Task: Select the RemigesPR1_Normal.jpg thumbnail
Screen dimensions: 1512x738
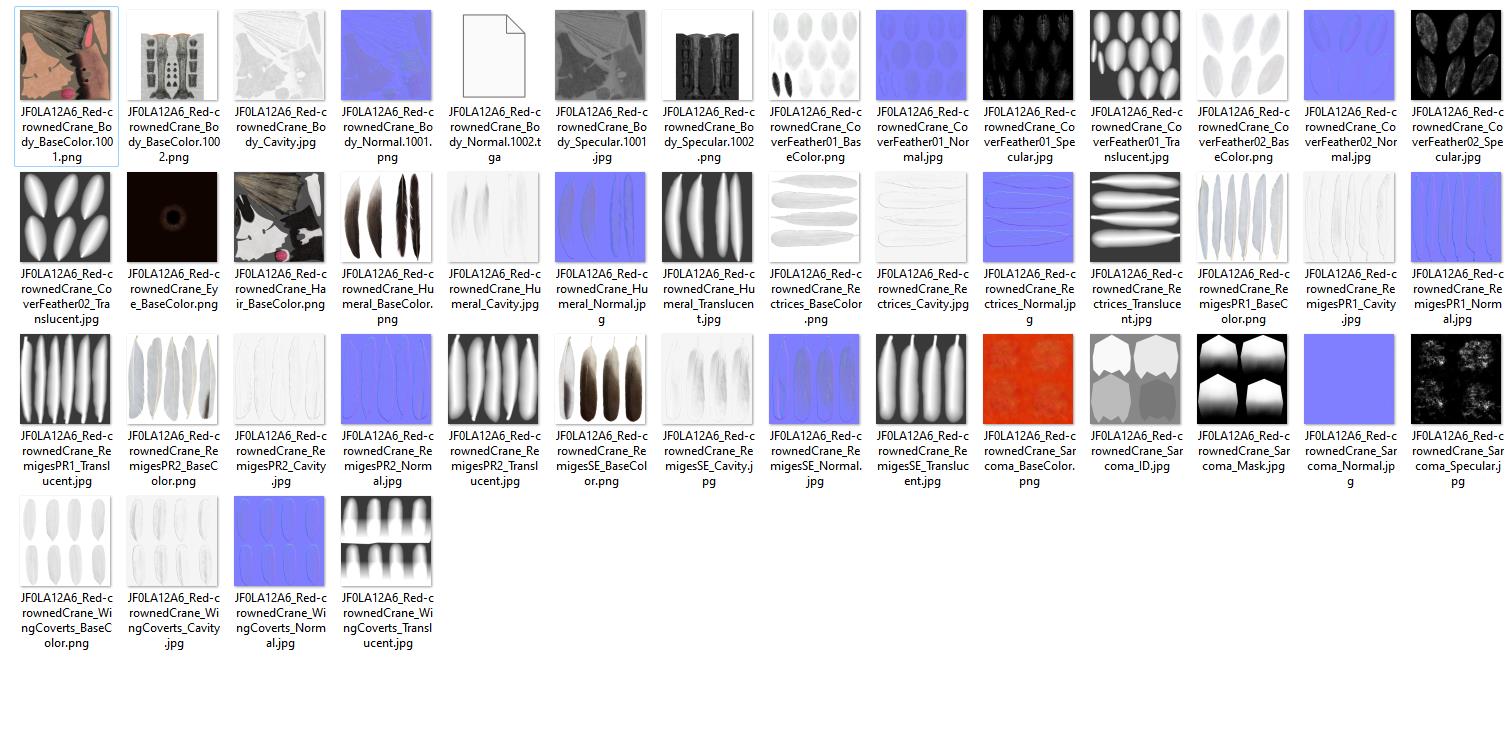Action: pyautogui.click(x=1457, y=217)
